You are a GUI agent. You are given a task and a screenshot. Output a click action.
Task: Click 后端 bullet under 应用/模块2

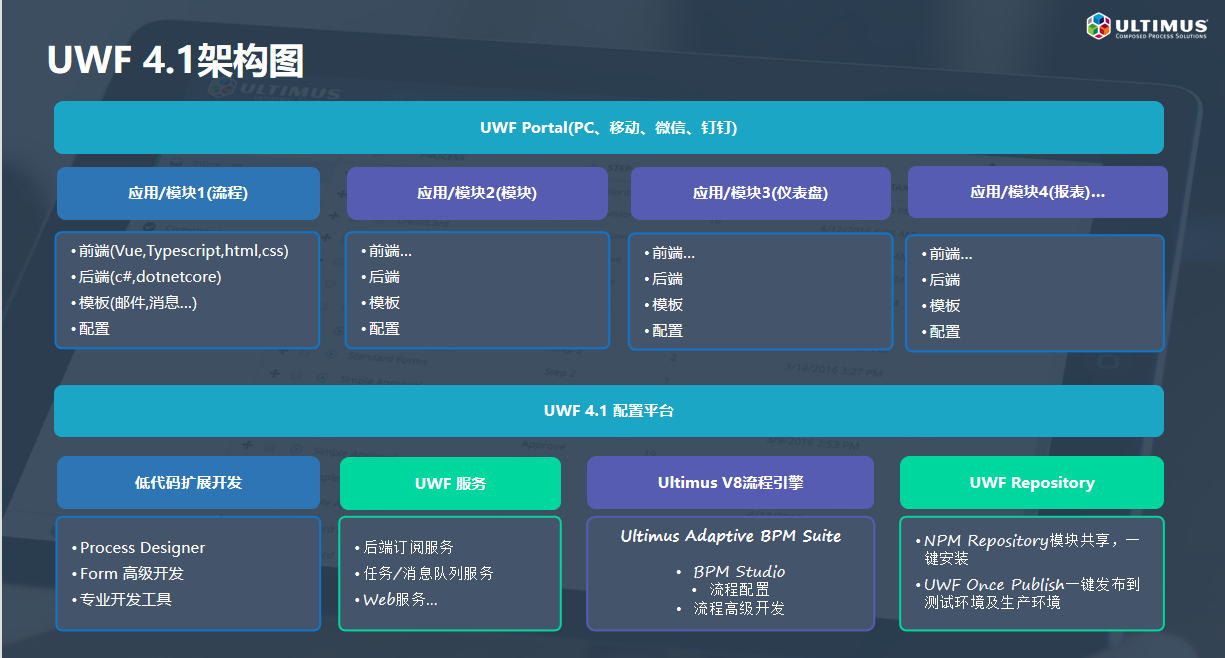[x=380, y=277]
